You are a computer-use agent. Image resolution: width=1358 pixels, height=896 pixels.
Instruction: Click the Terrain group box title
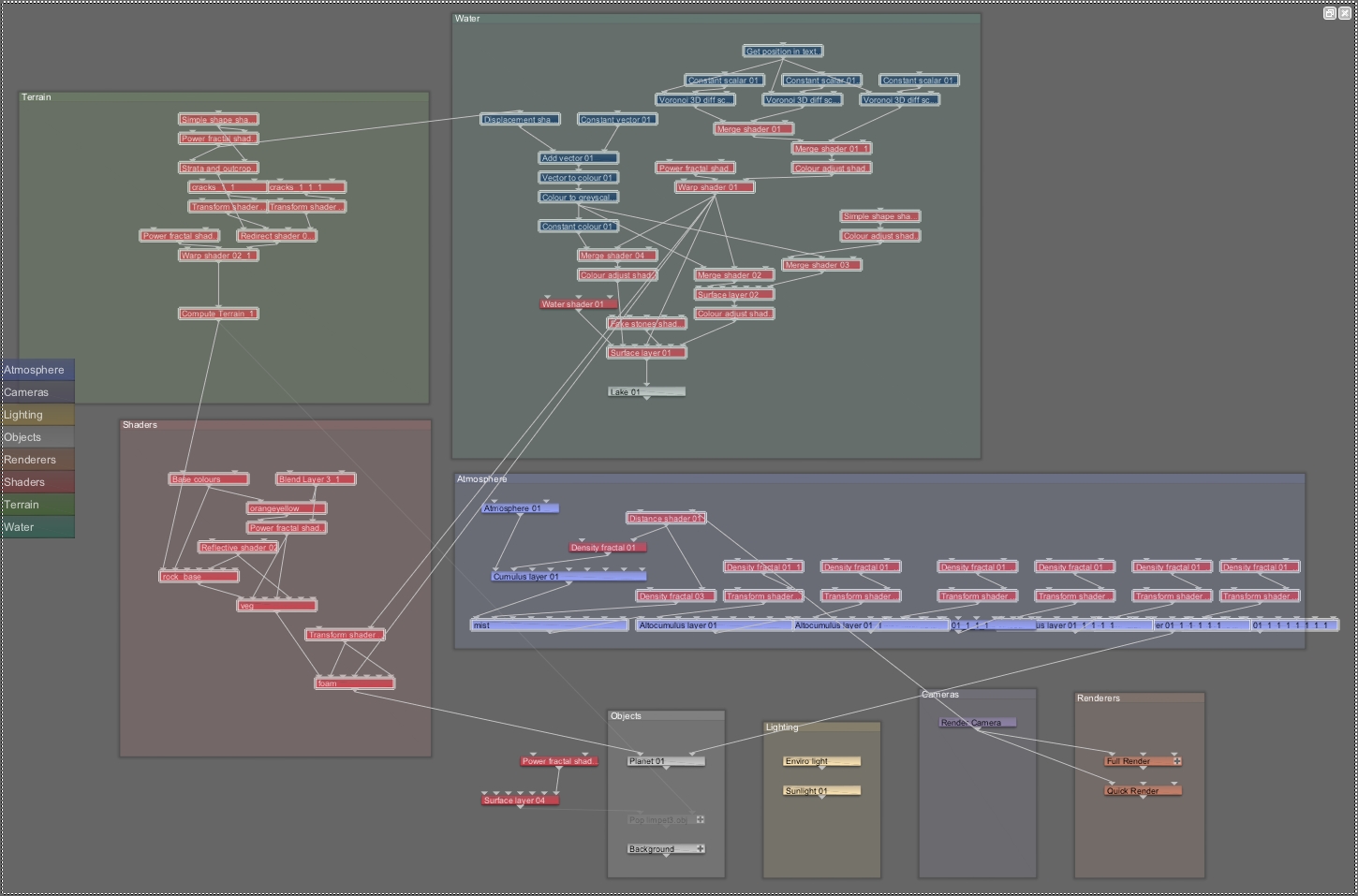click(x=37, y=97)
